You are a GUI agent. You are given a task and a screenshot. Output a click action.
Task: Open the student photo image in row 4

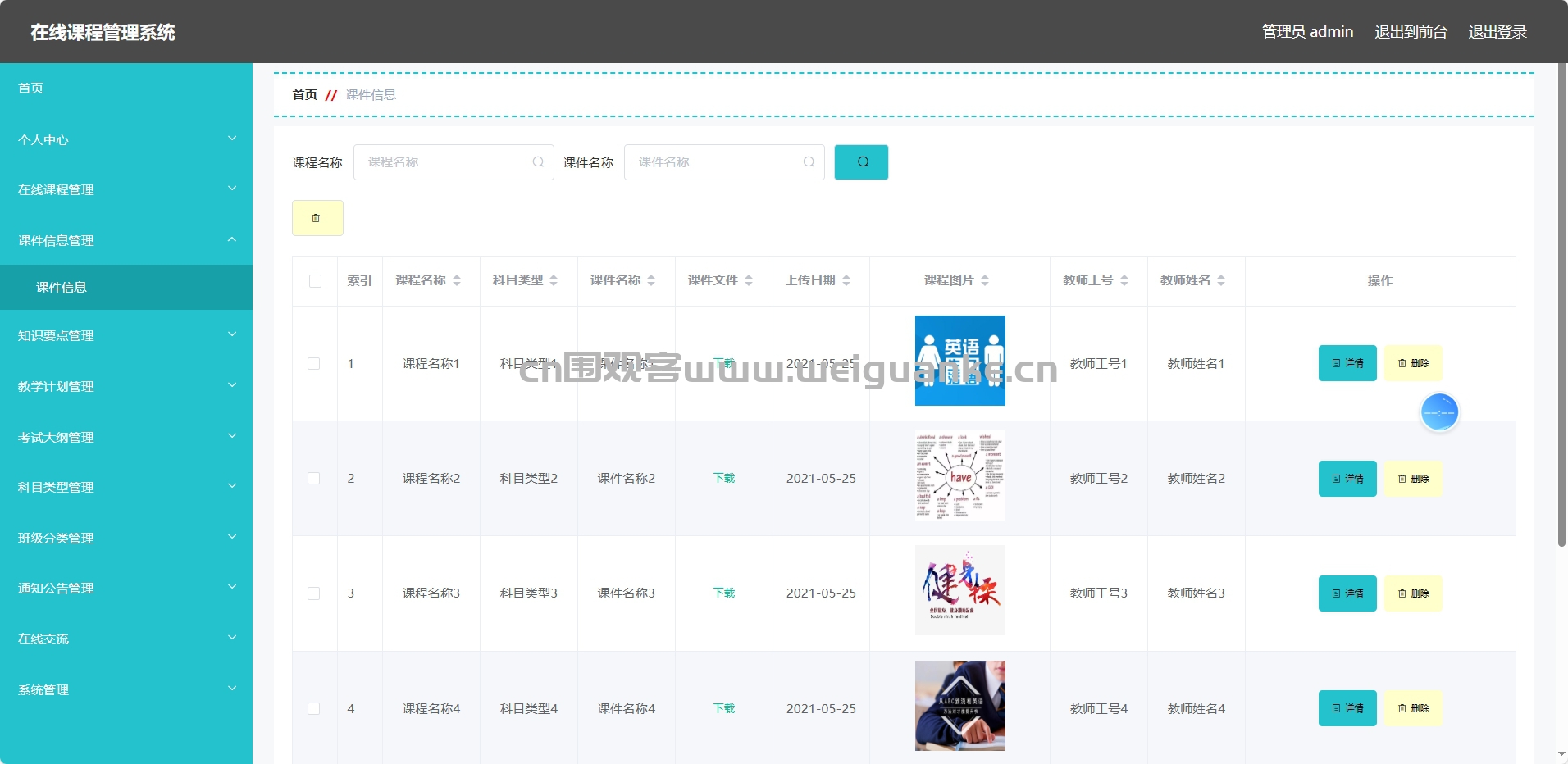tap(960, 706)
